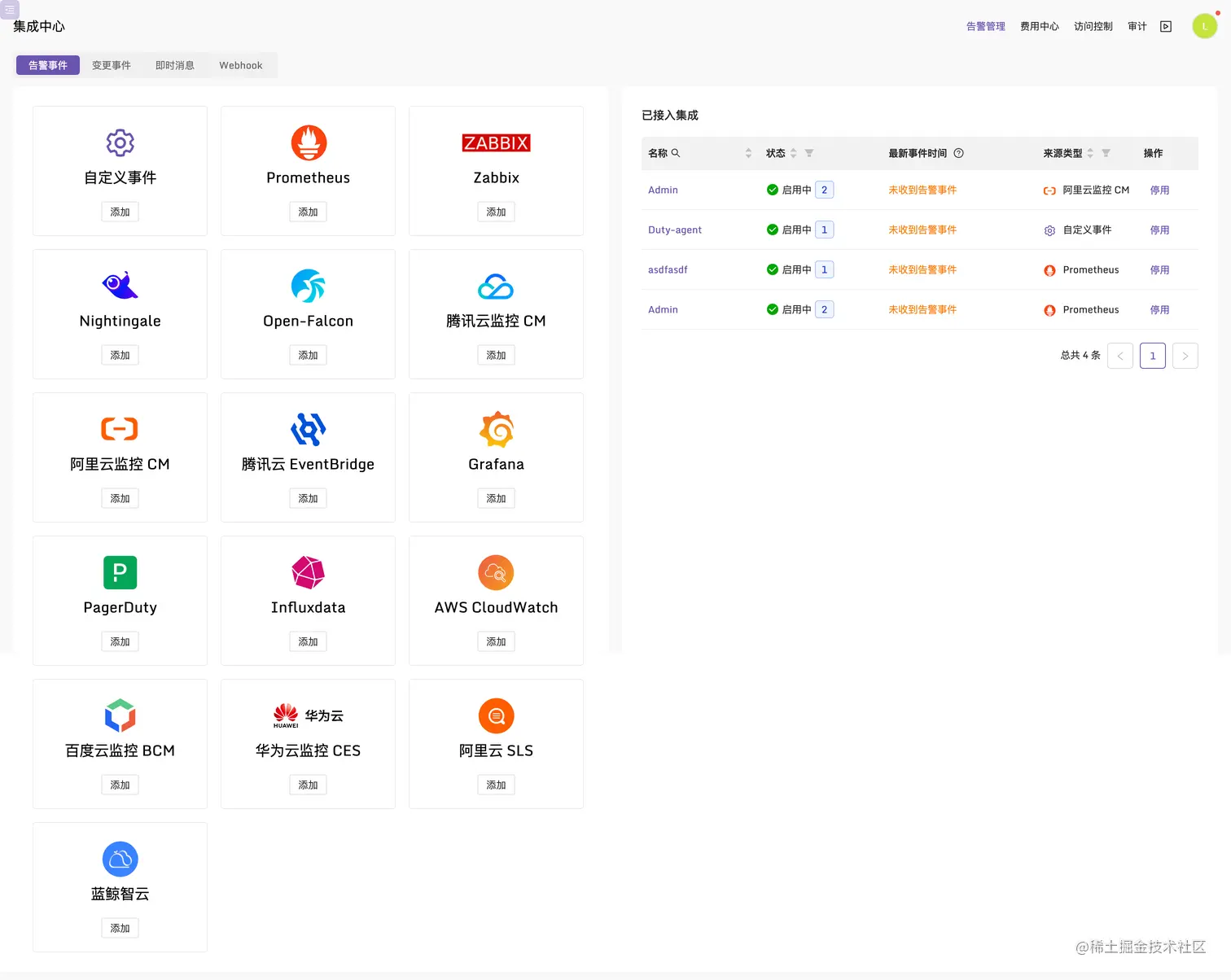Screen dimensions: 1231x980
Task: Disable the Admin 阿里云监控 CM integration
Action: coord(1159,190)
